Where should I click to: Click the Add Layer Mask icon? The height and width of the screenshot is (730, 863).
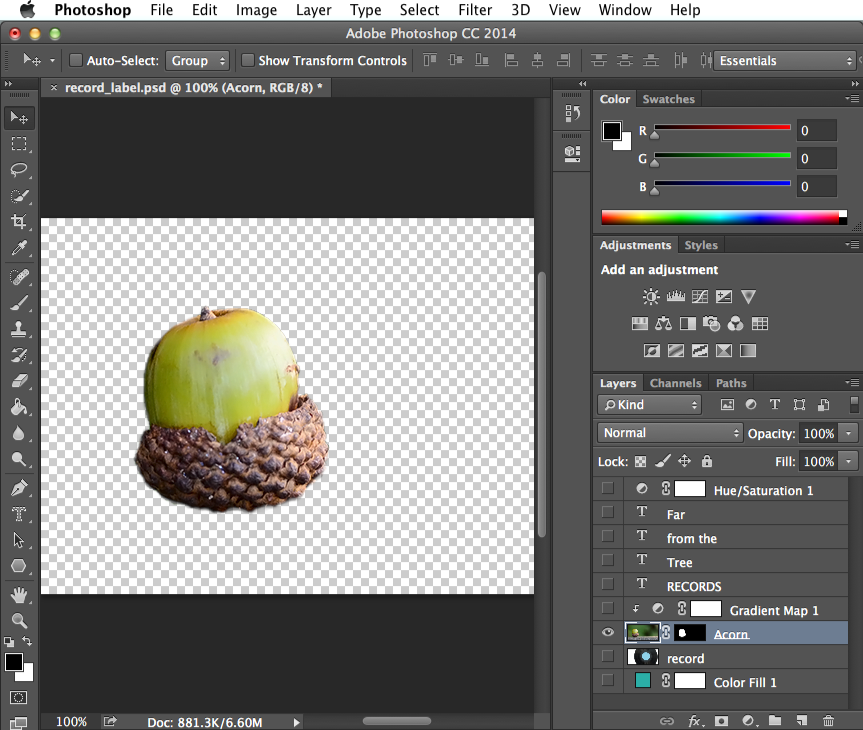[721, 720]
